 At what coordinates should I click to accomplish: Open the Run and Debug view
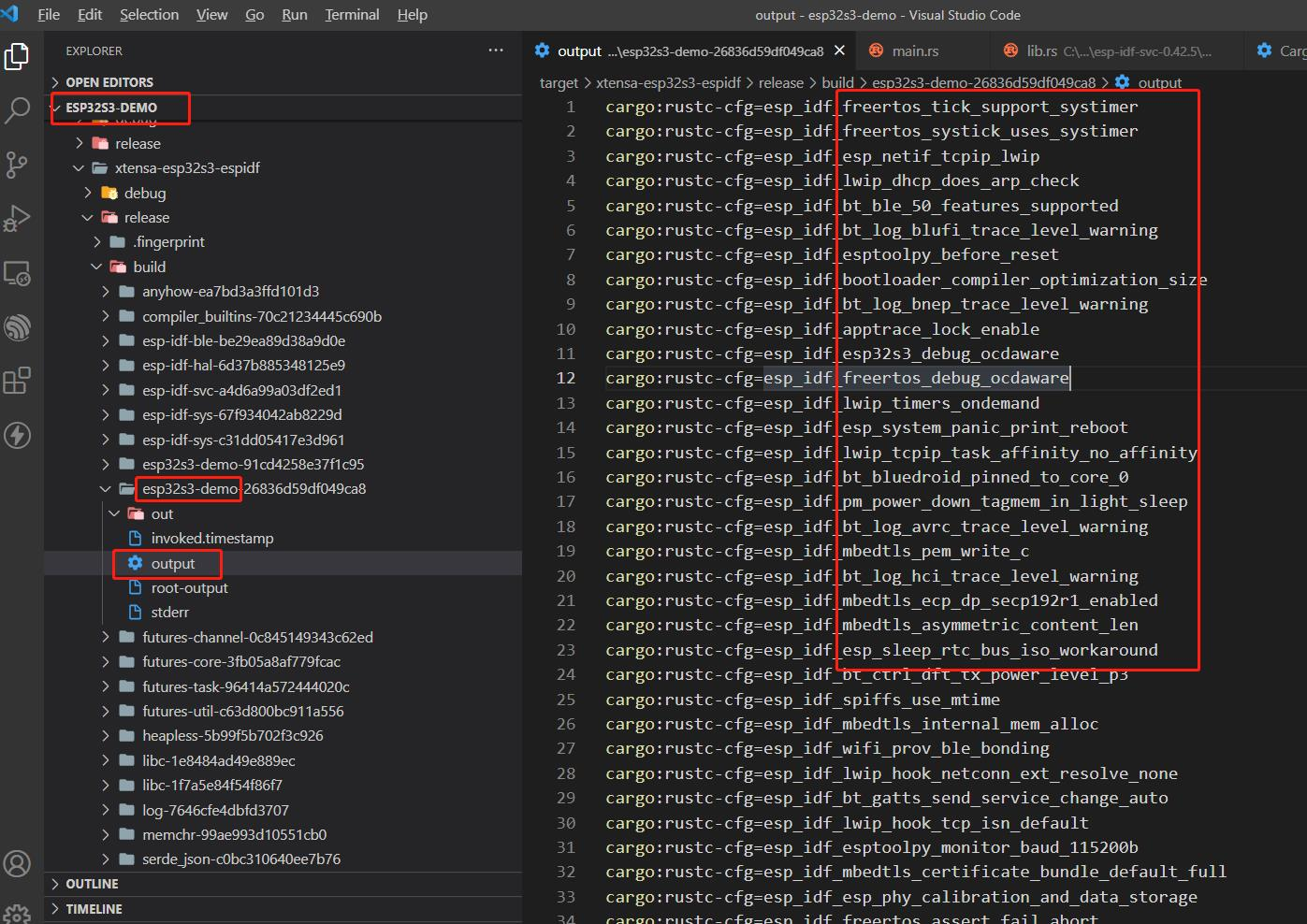tap(18, 219)
